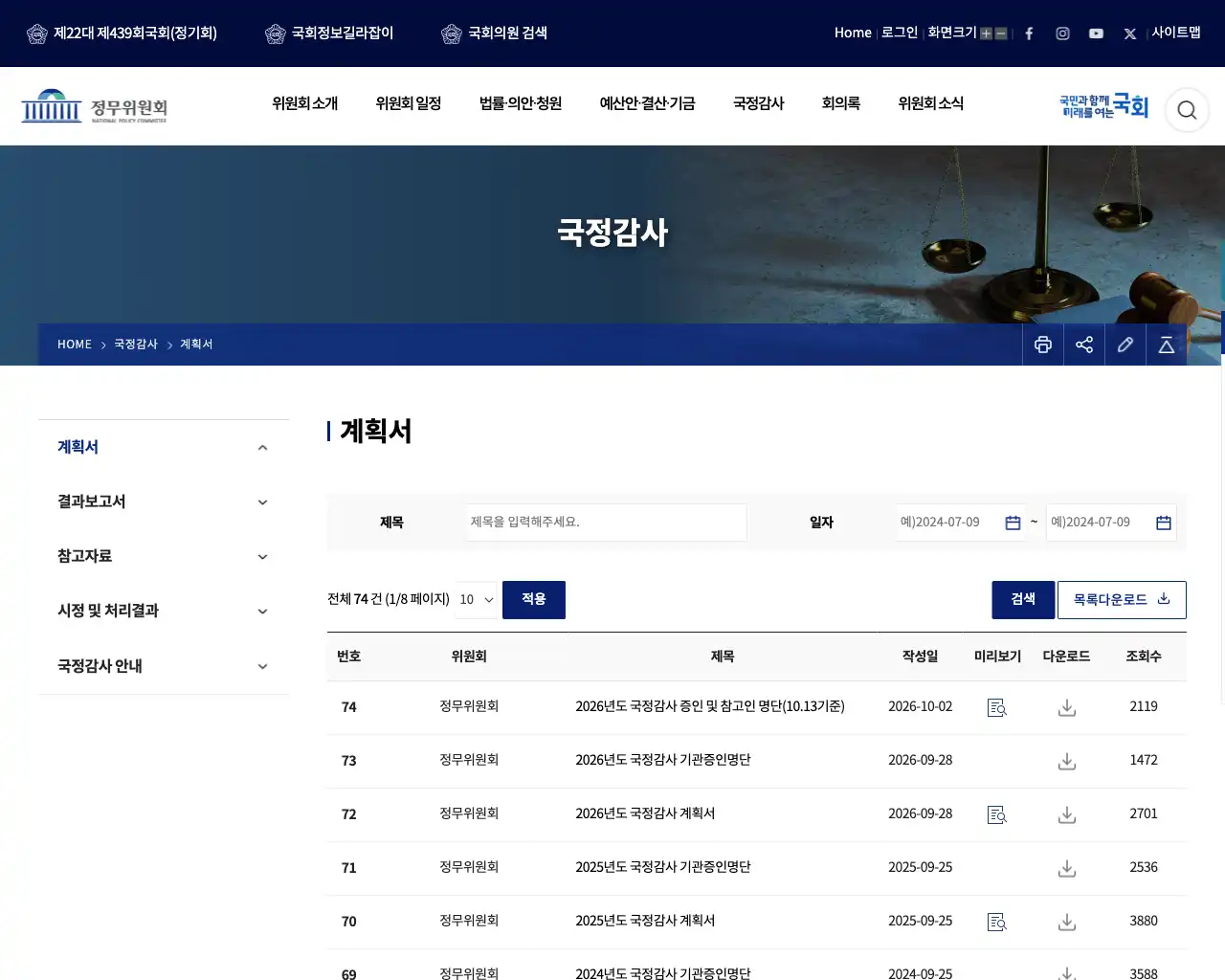Go to 국정감사 breadcrumb link

(136, 345)
